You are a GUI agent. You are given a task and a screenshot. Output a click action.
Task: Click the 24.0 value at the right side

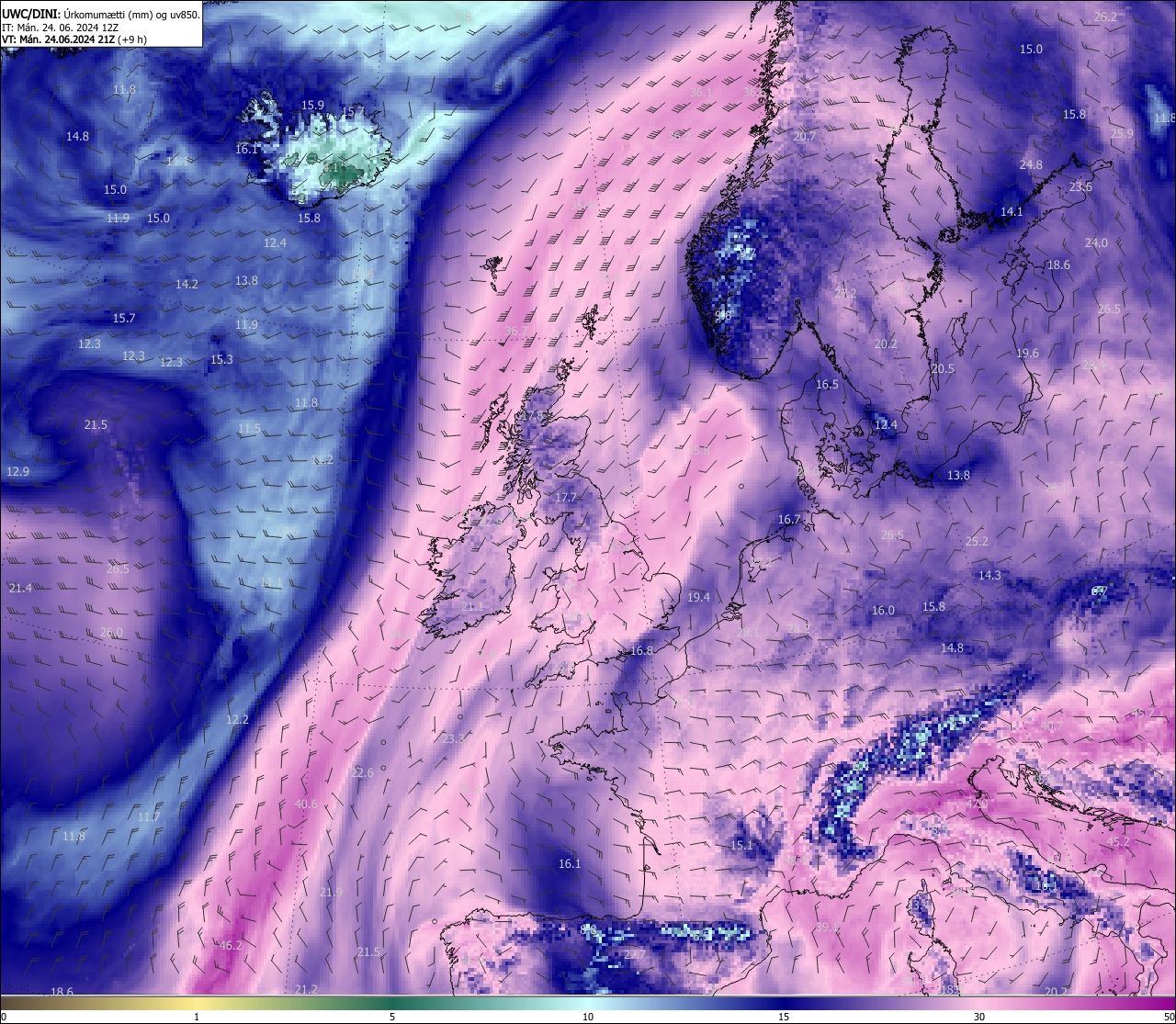tap(1096, 243)
